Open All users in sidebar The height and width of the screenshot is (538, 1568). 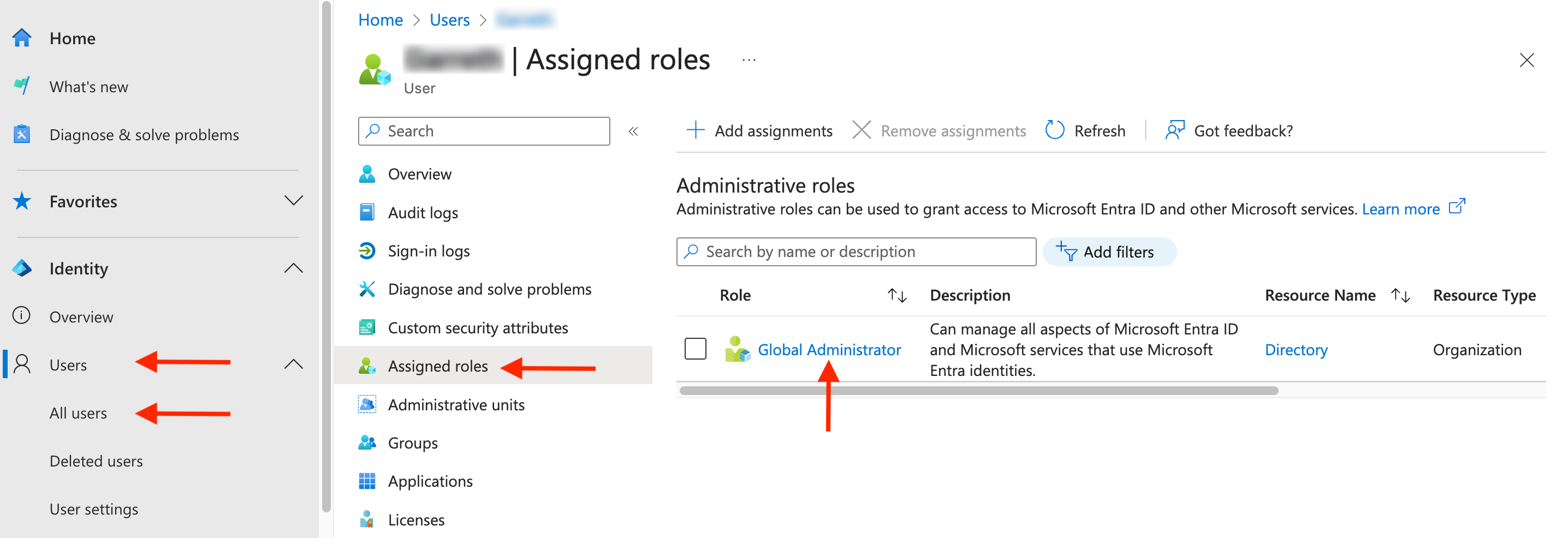(x=78, y=413)
